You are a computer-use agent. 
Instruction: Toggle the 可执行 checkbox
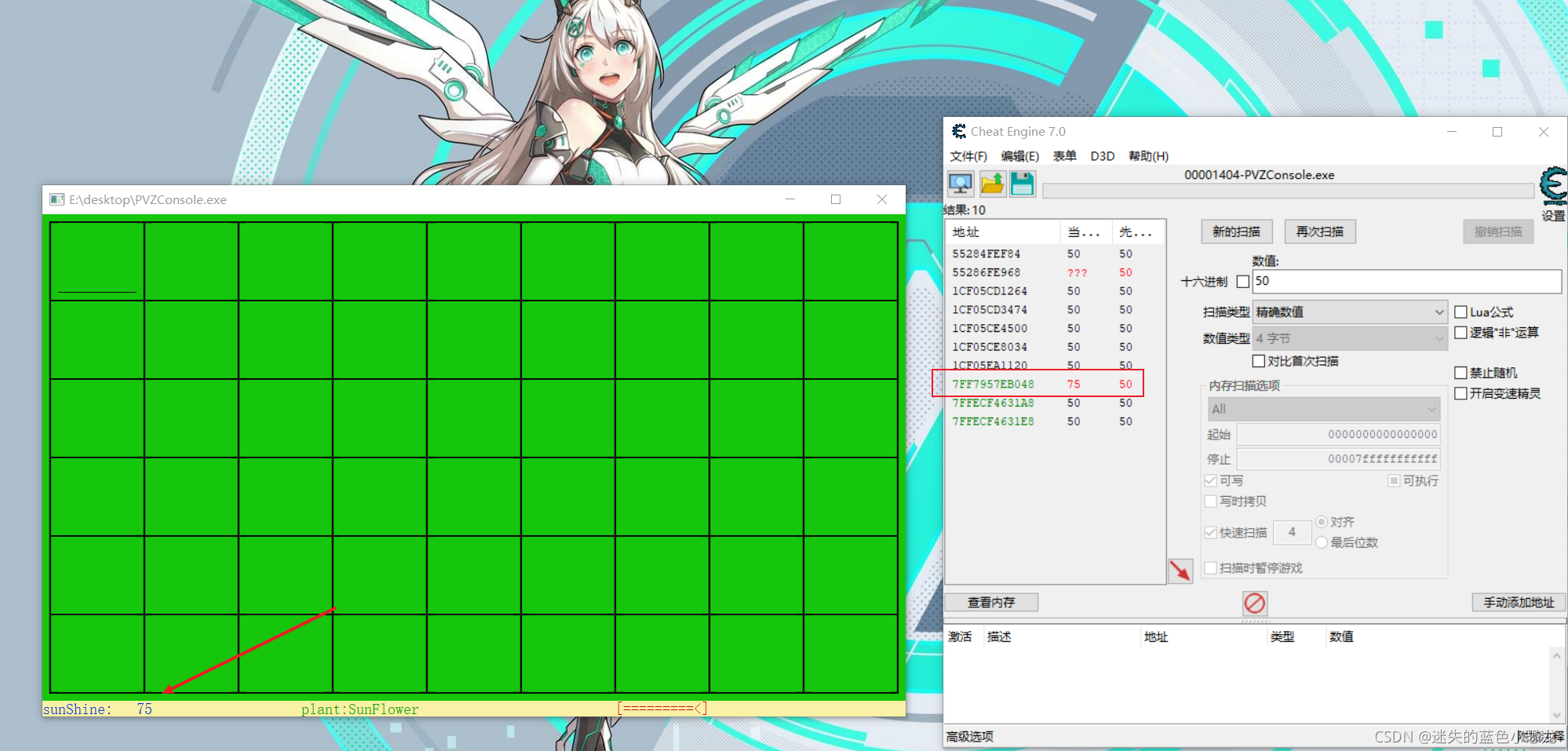tap(1394, 480)
